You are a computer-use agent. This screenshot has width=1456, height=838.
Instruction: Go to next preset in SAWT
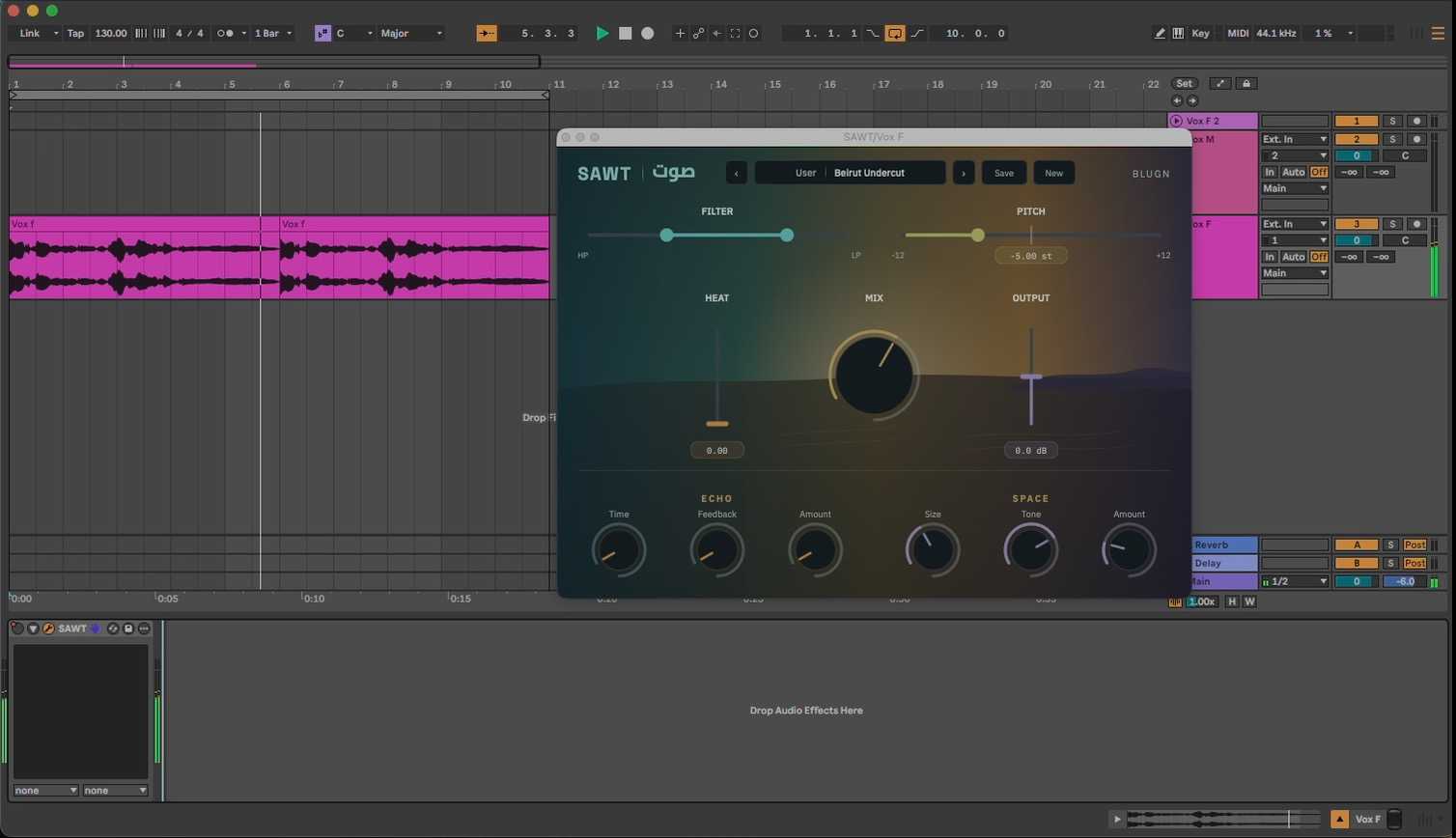[964, 174]
